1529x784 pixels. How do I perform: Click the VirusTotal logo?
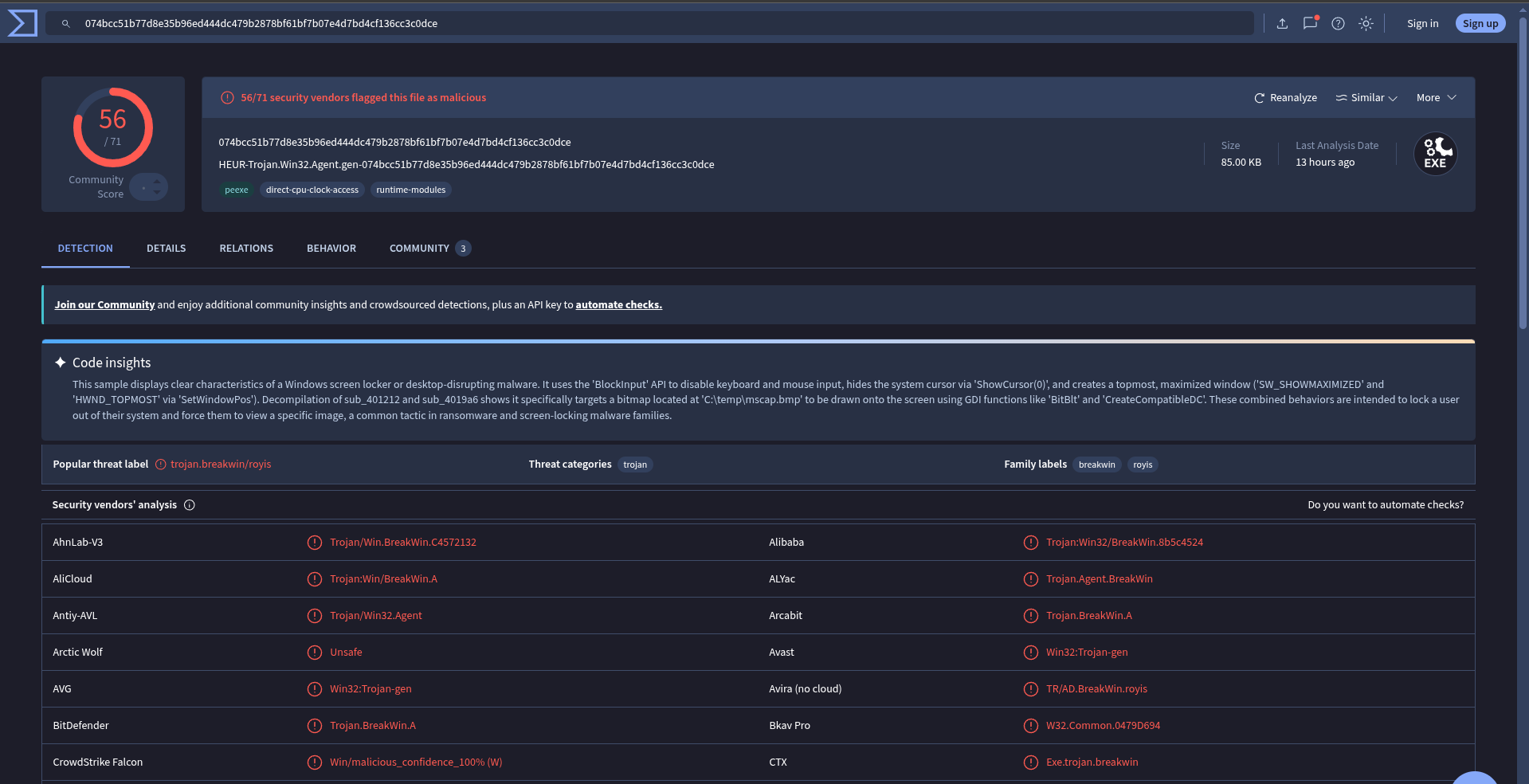point(22,23)
